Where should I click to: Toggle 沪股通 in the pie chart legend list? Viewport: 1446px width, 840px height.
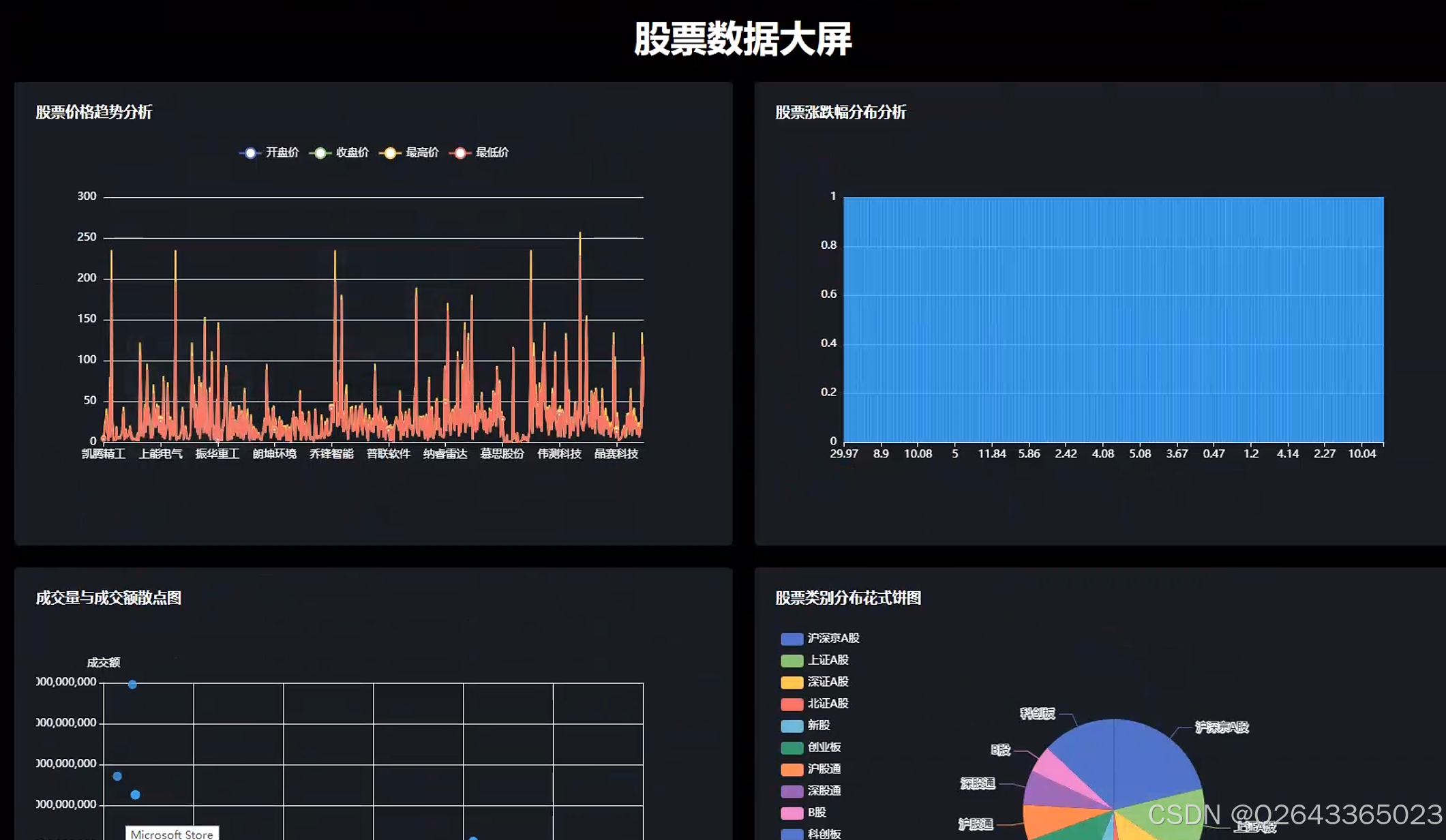tap(811, 770)
